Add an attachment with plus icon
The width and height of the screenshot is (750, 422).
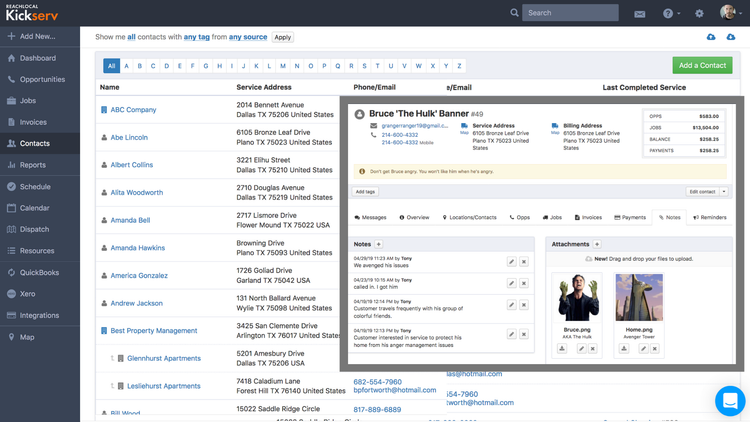click(597, 244)
